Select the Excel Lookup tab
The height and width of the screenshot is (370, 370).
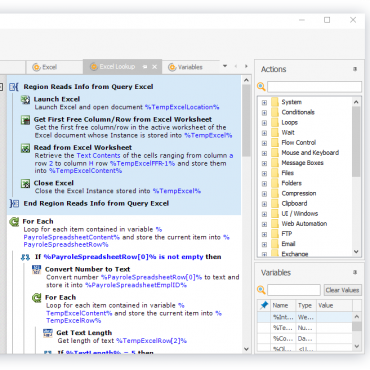coord(122,67)
